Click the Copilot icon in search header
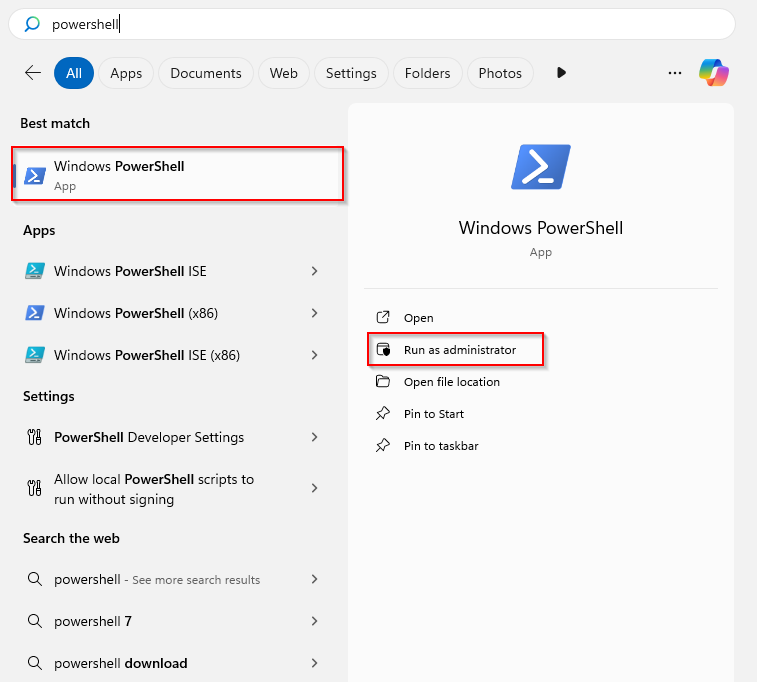The width and height of the screenshot is (757, 682). click(x=714, y=73)
